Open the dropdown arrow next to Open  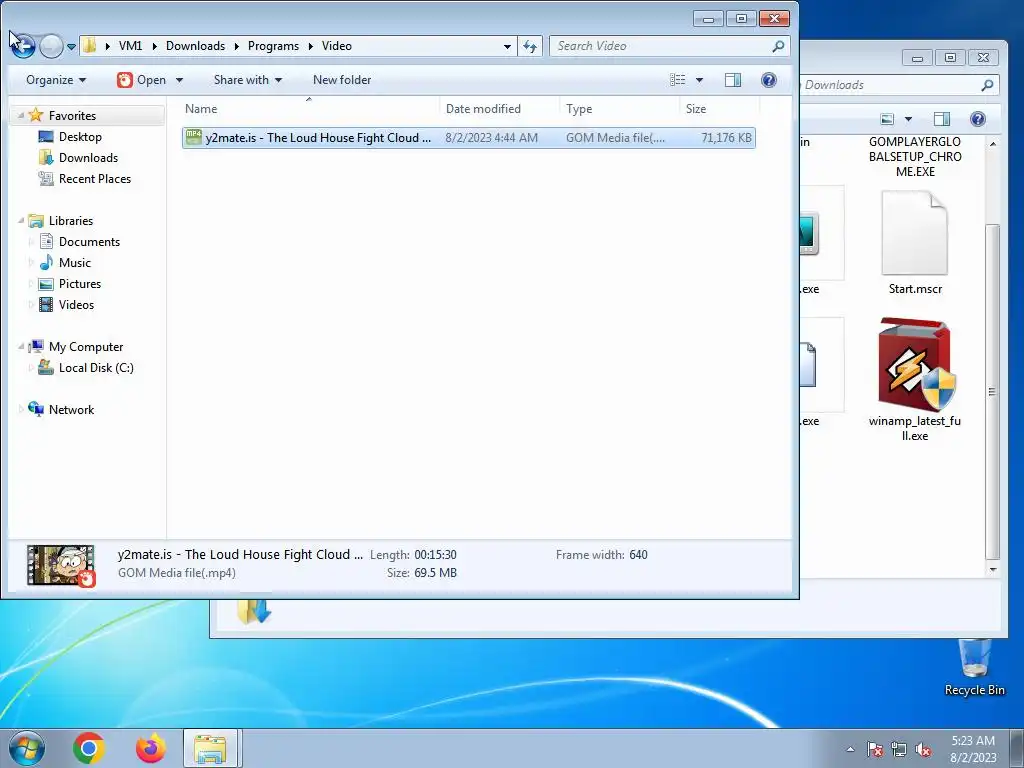coord(179,80)
